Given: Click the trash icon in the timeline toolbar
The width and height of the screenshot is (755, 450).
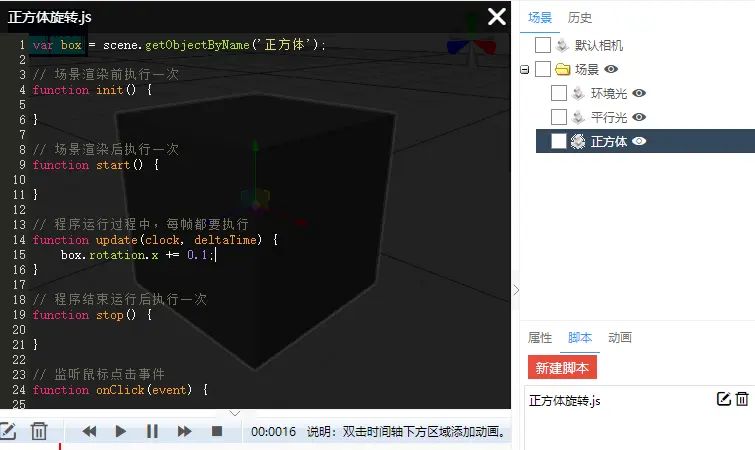Looking at the screenshot, I should tap(38, 431).
